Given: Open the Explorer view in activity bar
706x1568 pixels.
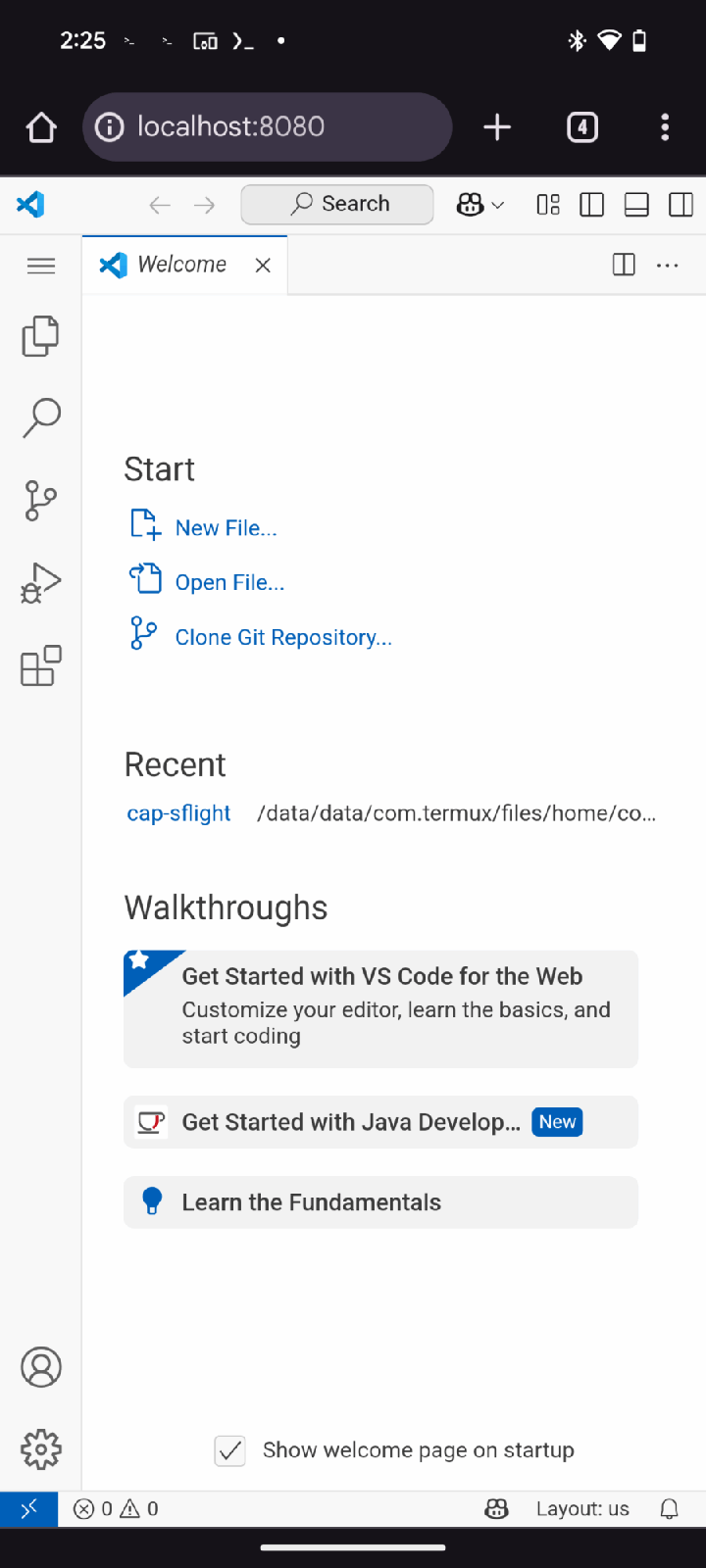Looking at the screenshot, I should pos(40,336).
